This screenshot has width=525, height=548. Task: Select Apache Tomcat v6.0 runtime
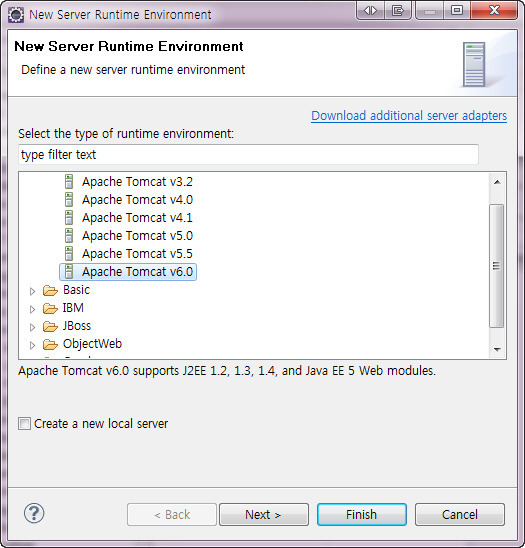click(x=137, y=272)
